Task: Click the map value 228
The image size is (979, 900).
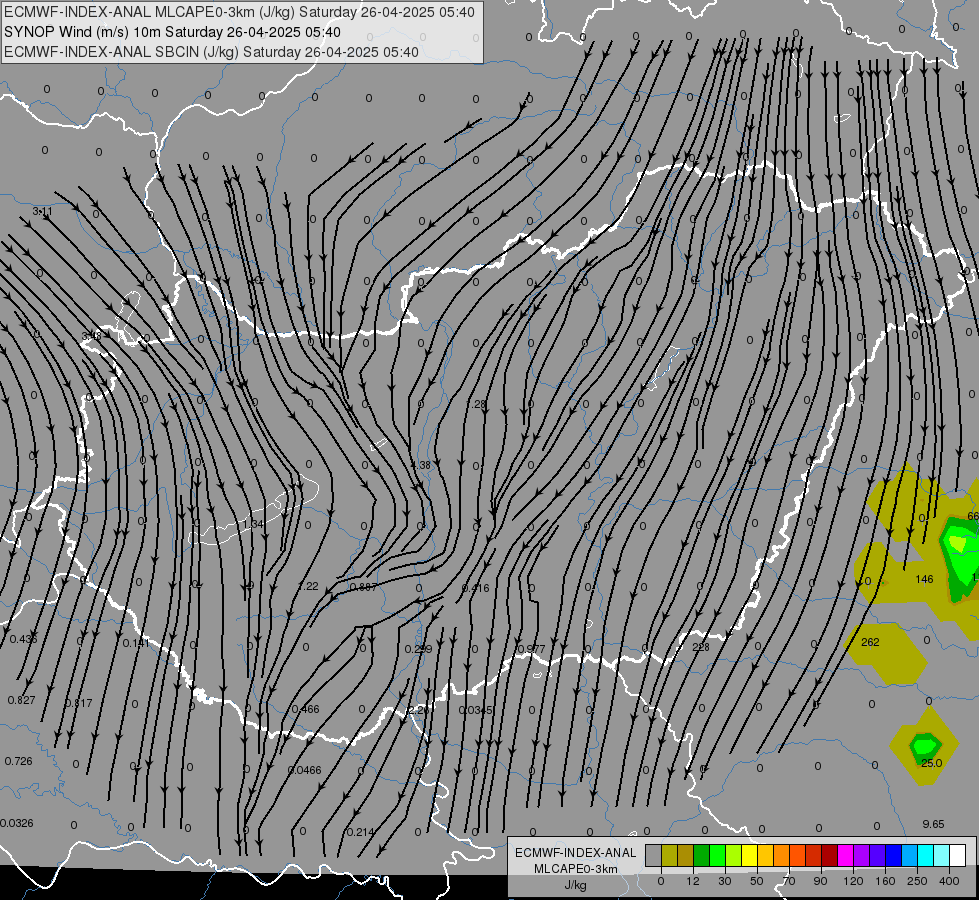Action: pyautogui.click(x=701, y=647)
